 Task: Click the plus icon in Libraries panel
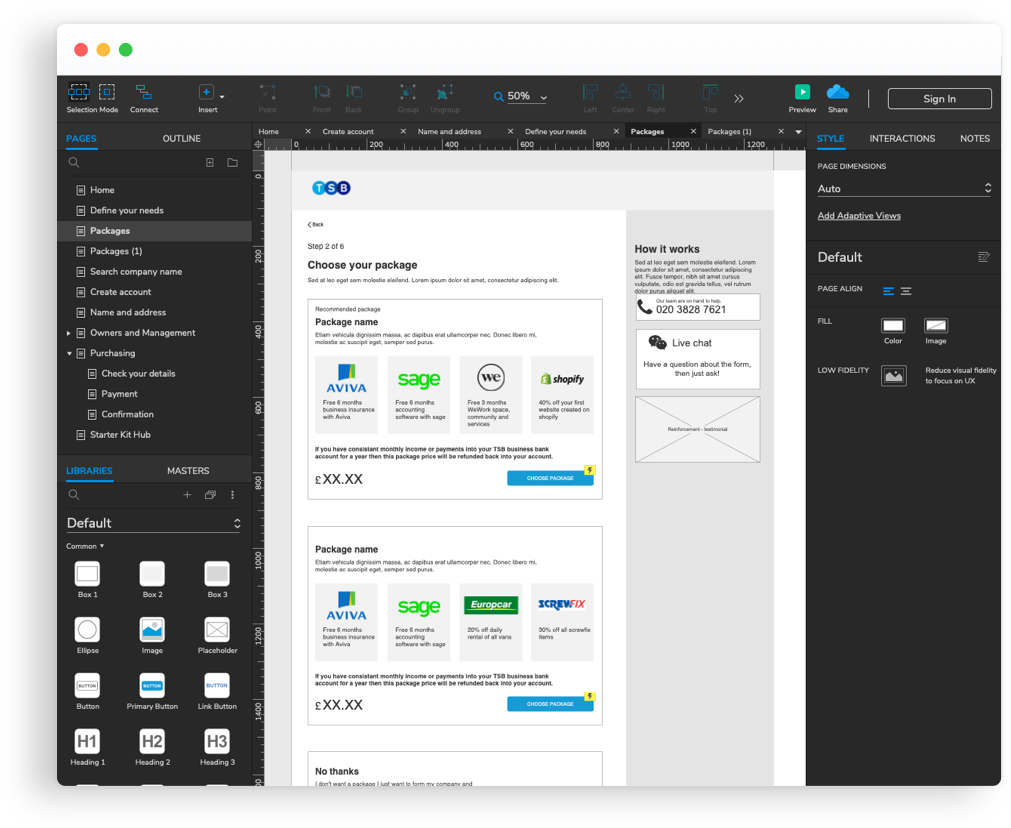(187, 495)
